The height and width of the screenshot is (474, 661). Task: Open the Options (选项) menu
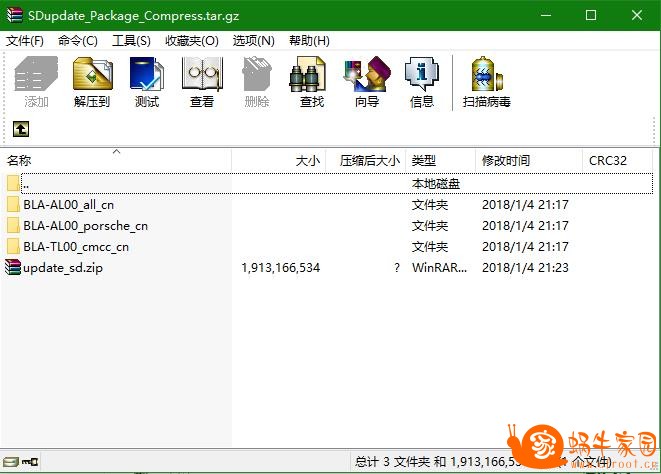point(253,41)
